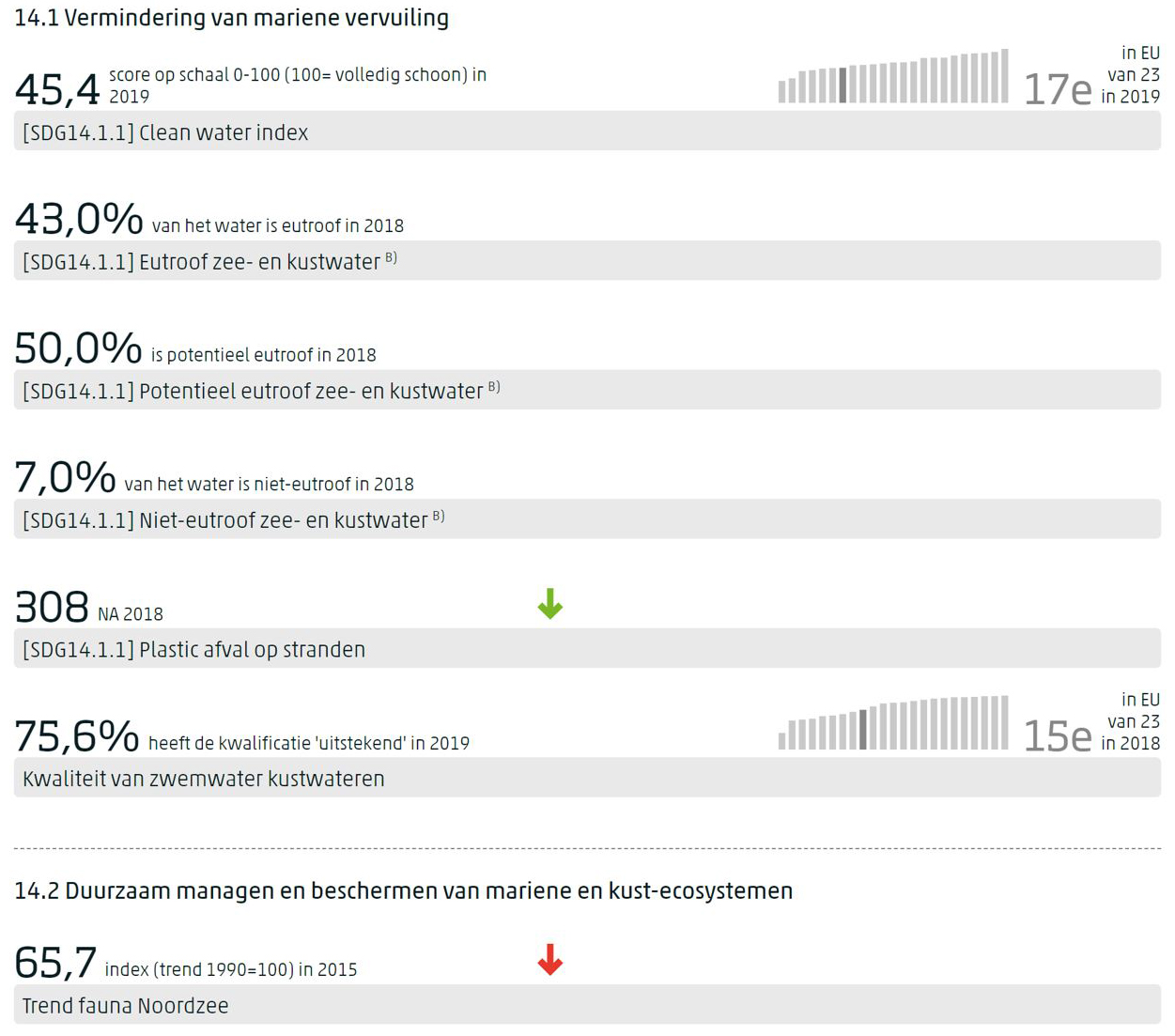Click the red down arrow for Noordzee fauna
Screen dimensions: 1175x1036
(549, 959)
